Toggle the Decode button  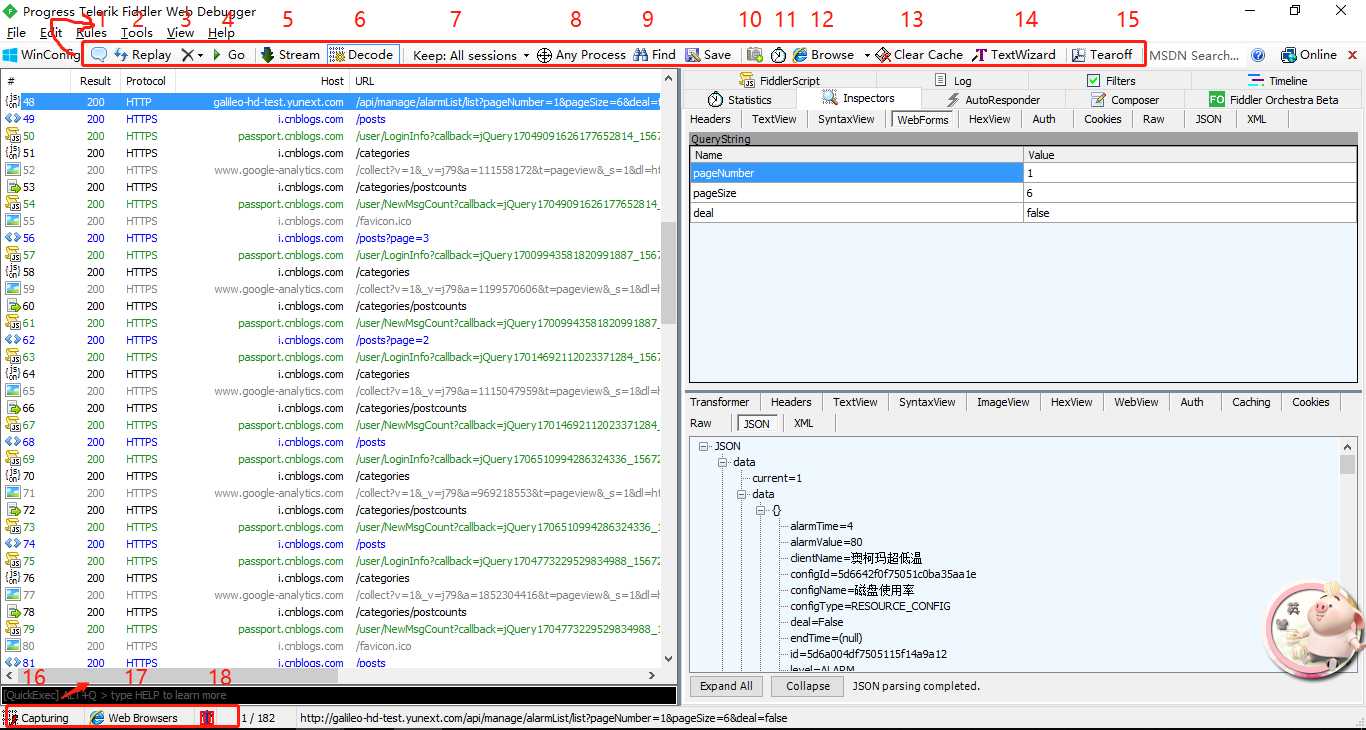coord(362,55)
